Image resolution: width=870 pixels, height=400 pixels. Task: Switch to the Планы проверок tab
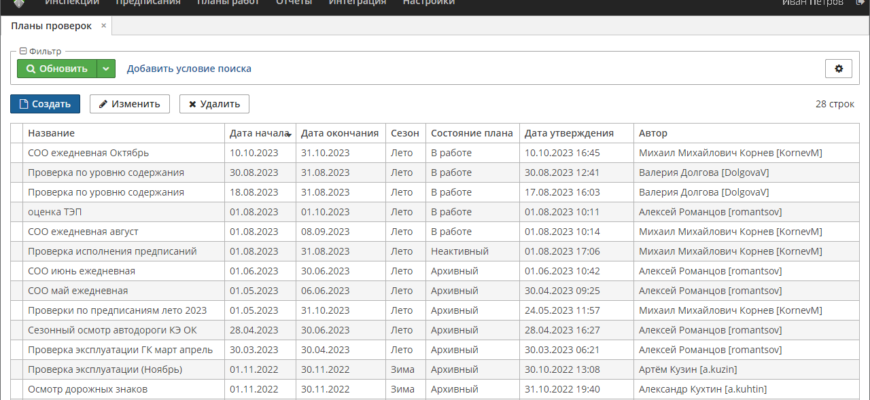coord(51,26)
